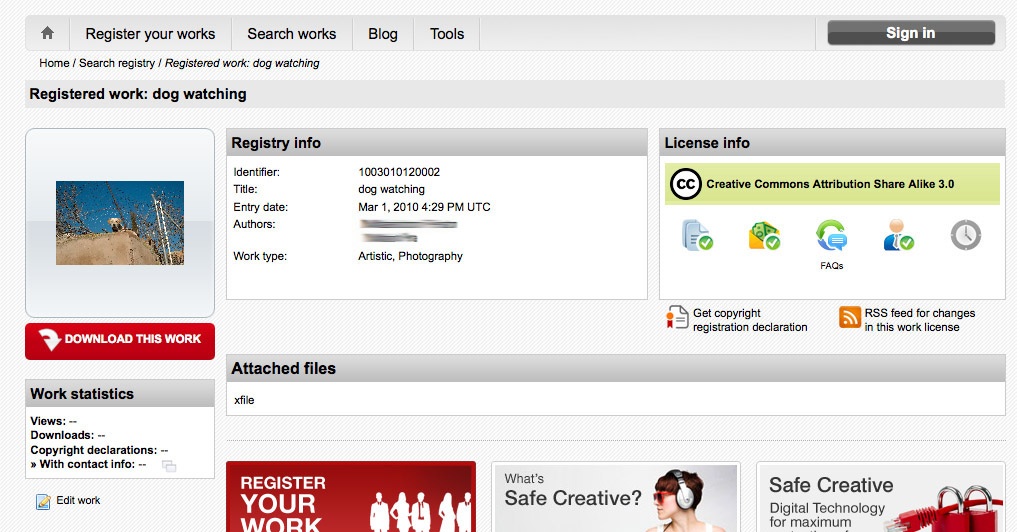Go to the Home page icon
This screenshot has width=1017, height=532.
click(x=47, y=33)
